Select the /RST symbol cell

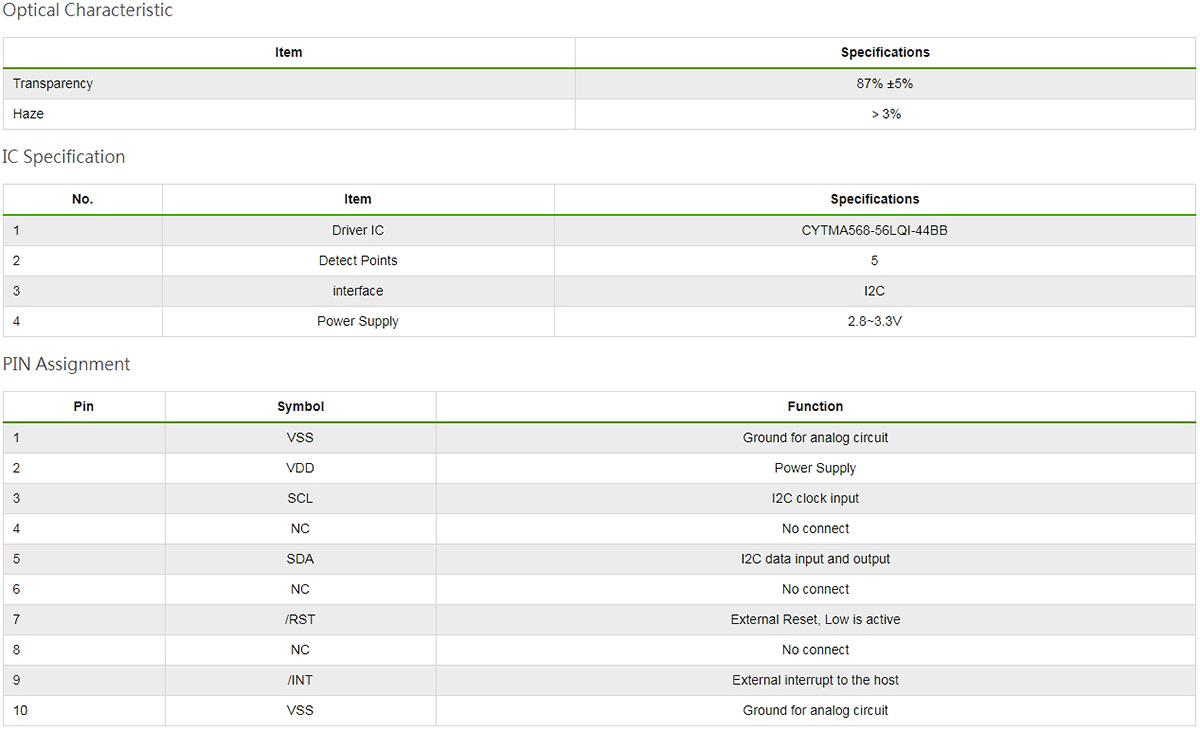point(300,619)
